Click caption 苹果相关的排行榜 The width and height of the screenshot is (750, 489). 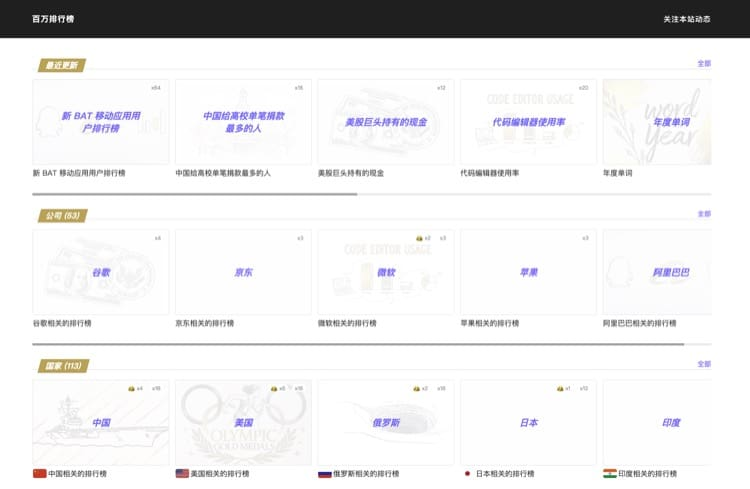[x=489, y=323]
